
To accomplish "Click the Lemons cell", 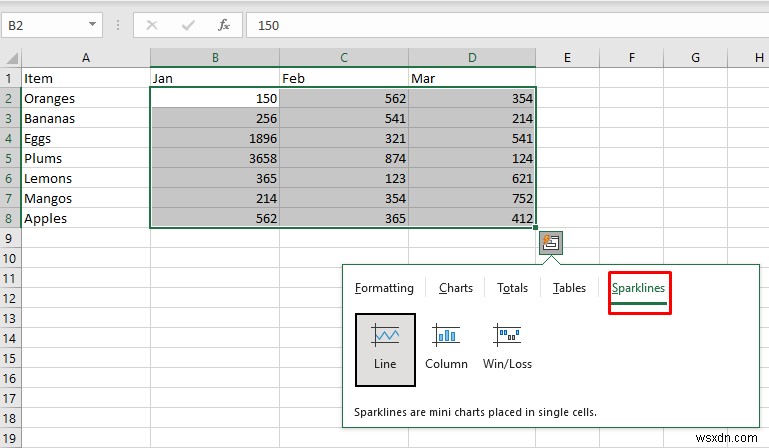I will coord(86,179).
